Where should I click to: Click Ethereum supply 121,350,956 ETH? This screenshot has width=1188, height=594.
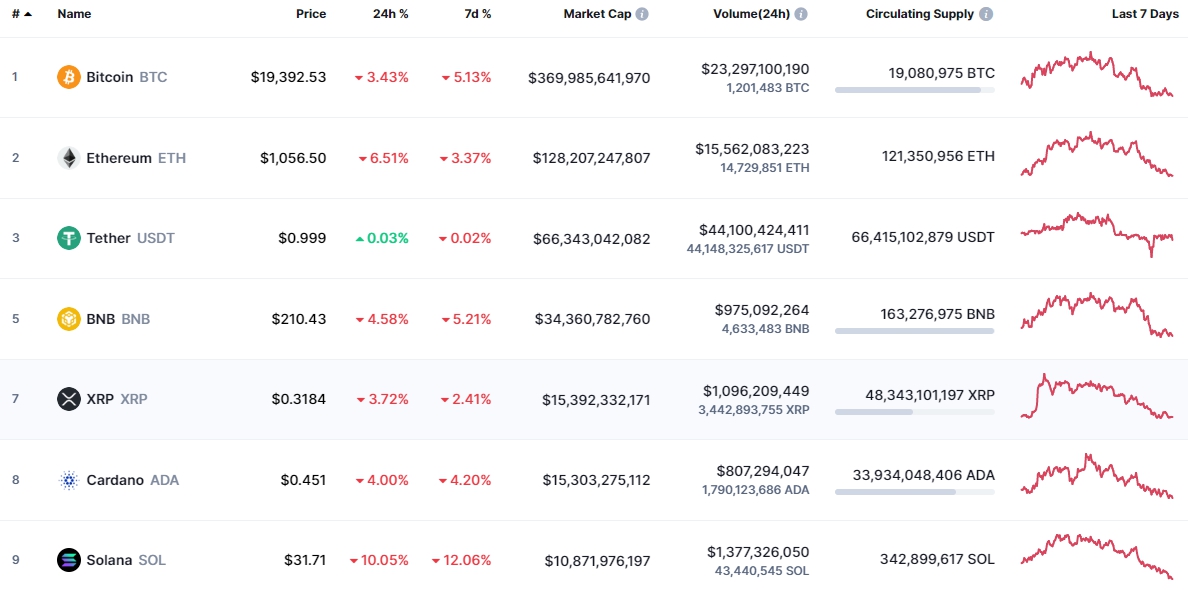(938, 156)
